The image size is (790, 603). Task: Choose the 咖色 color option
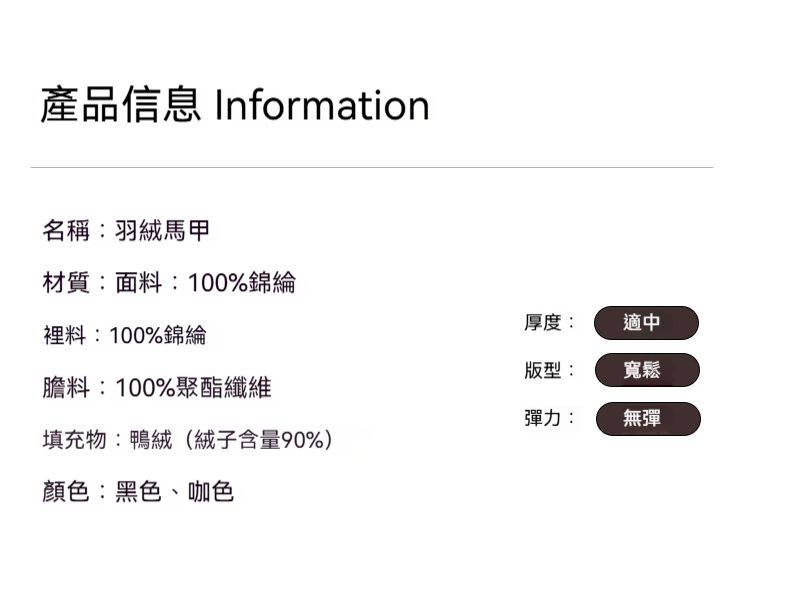211,491
